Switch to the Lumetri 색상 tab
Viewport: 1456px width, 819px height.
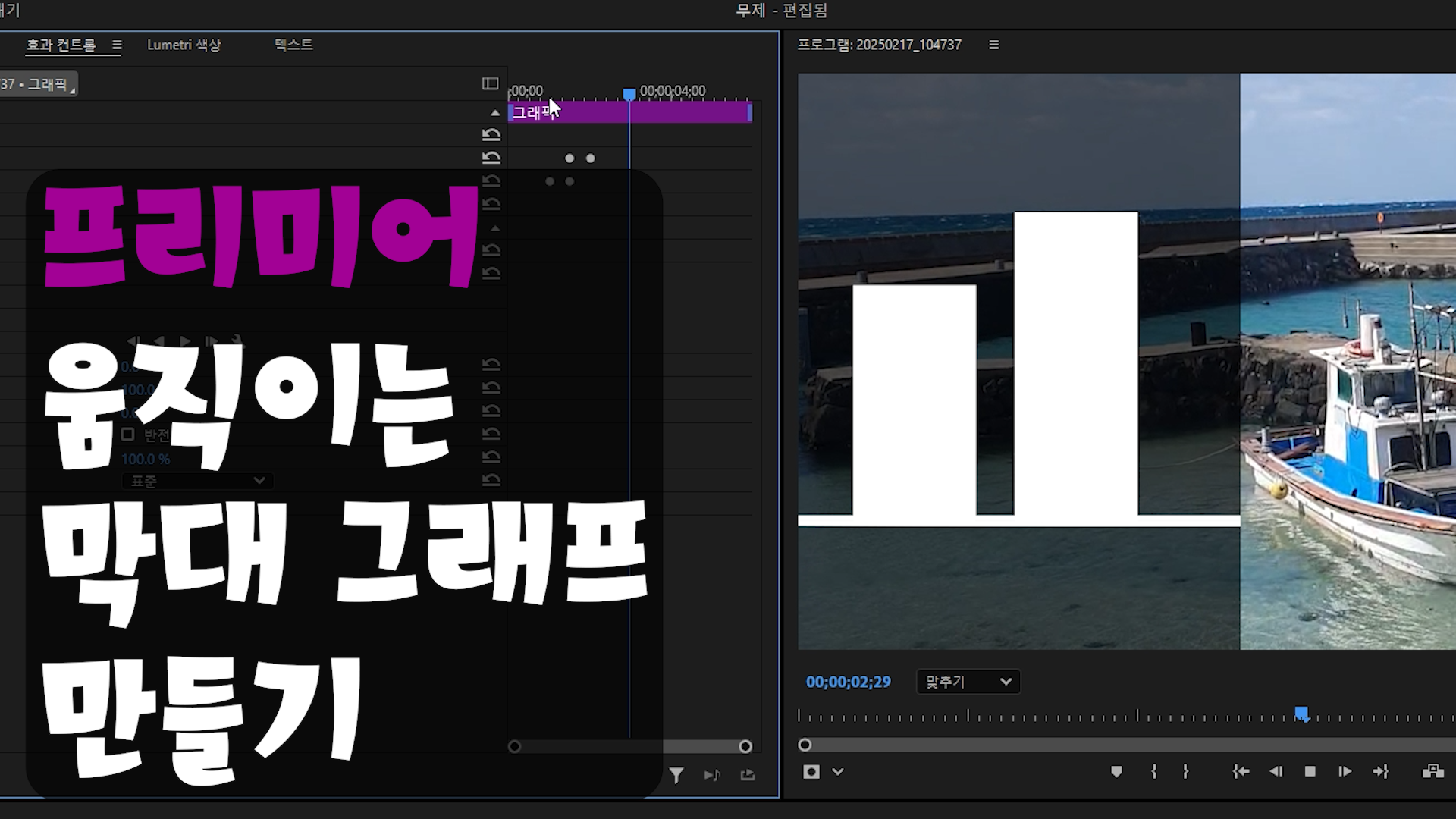click(x=184, y=45)
